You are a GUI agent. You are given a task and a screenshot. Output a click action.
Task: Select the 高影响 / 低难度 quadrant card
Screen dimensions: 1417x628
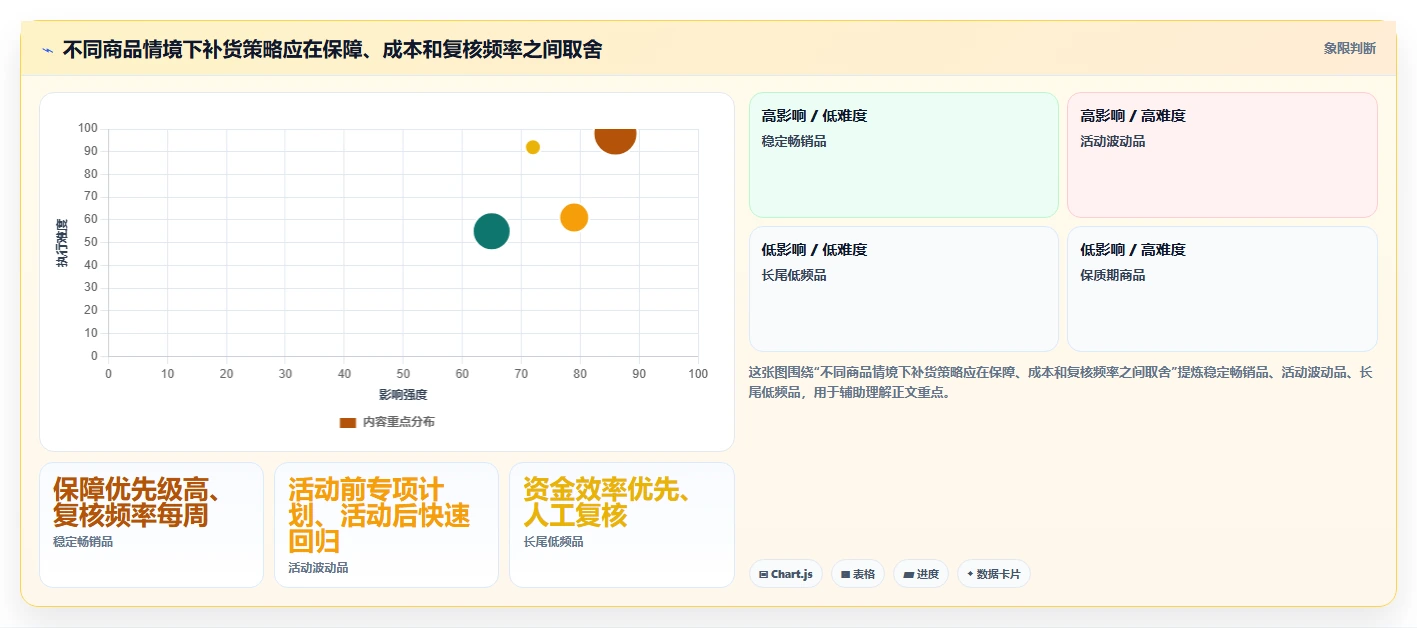pyautogui.click(x=904, y=155)
